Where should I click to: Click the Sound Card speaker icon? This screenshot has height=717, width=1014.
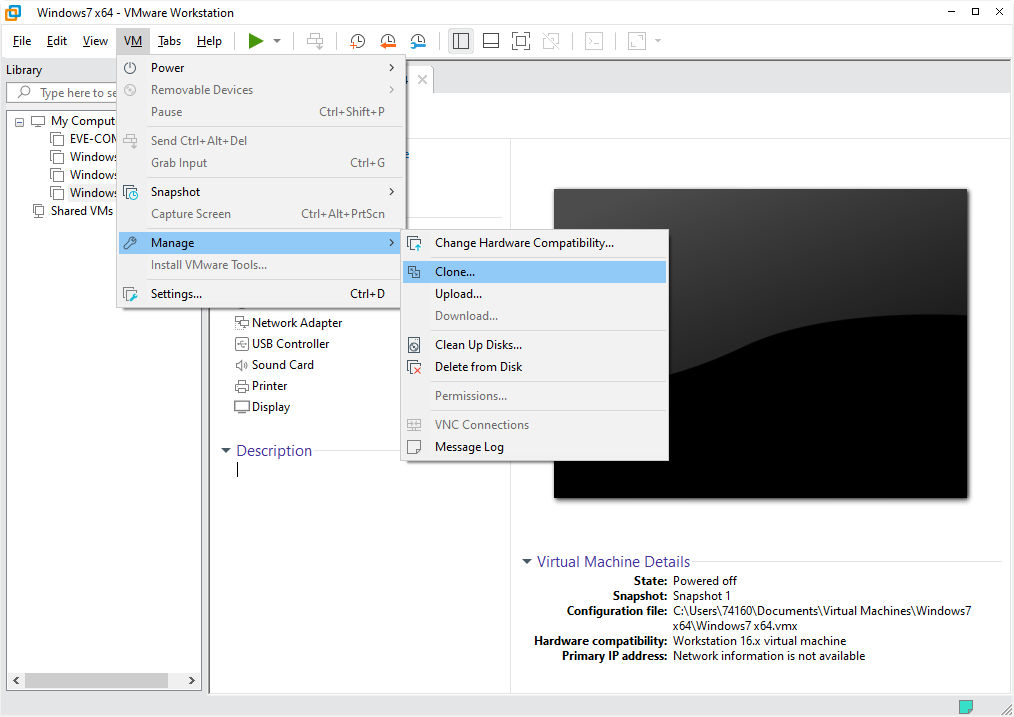click(x=242, y=365)
